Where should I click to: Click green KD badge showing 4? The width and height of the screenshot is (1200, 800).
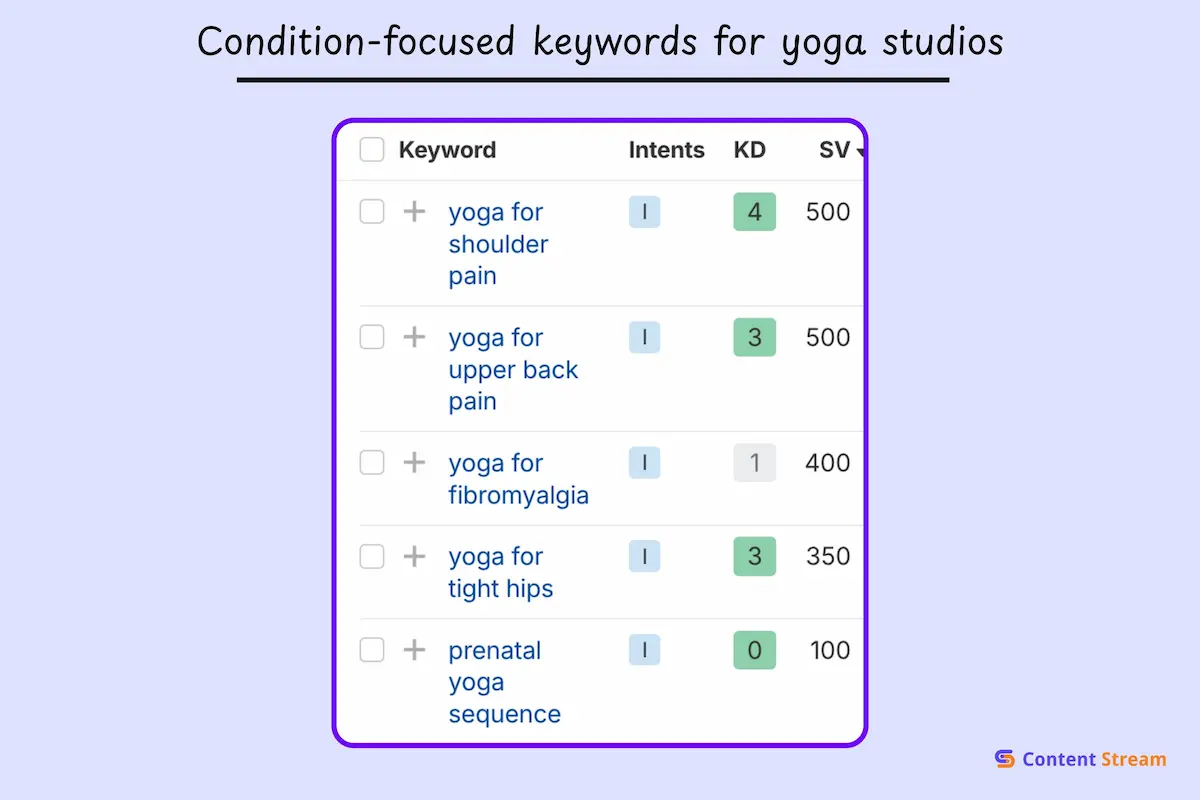pos(754,212)
